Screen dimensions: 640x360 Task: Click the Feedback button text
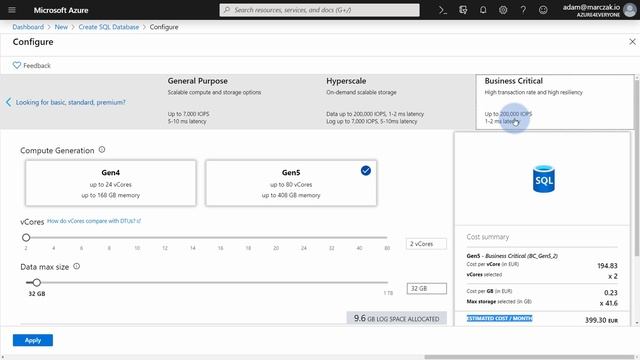click(37, 65)
